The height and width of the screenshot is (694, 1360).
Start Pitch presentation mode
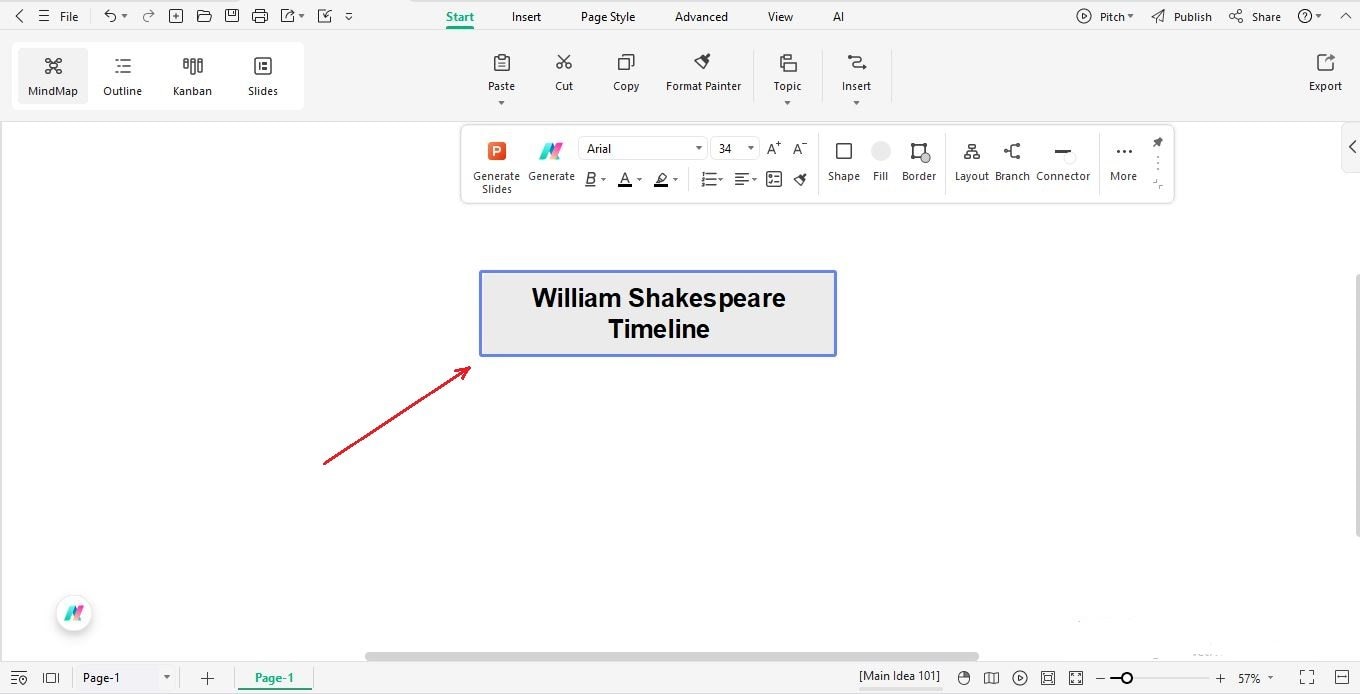coord(1104,17)
